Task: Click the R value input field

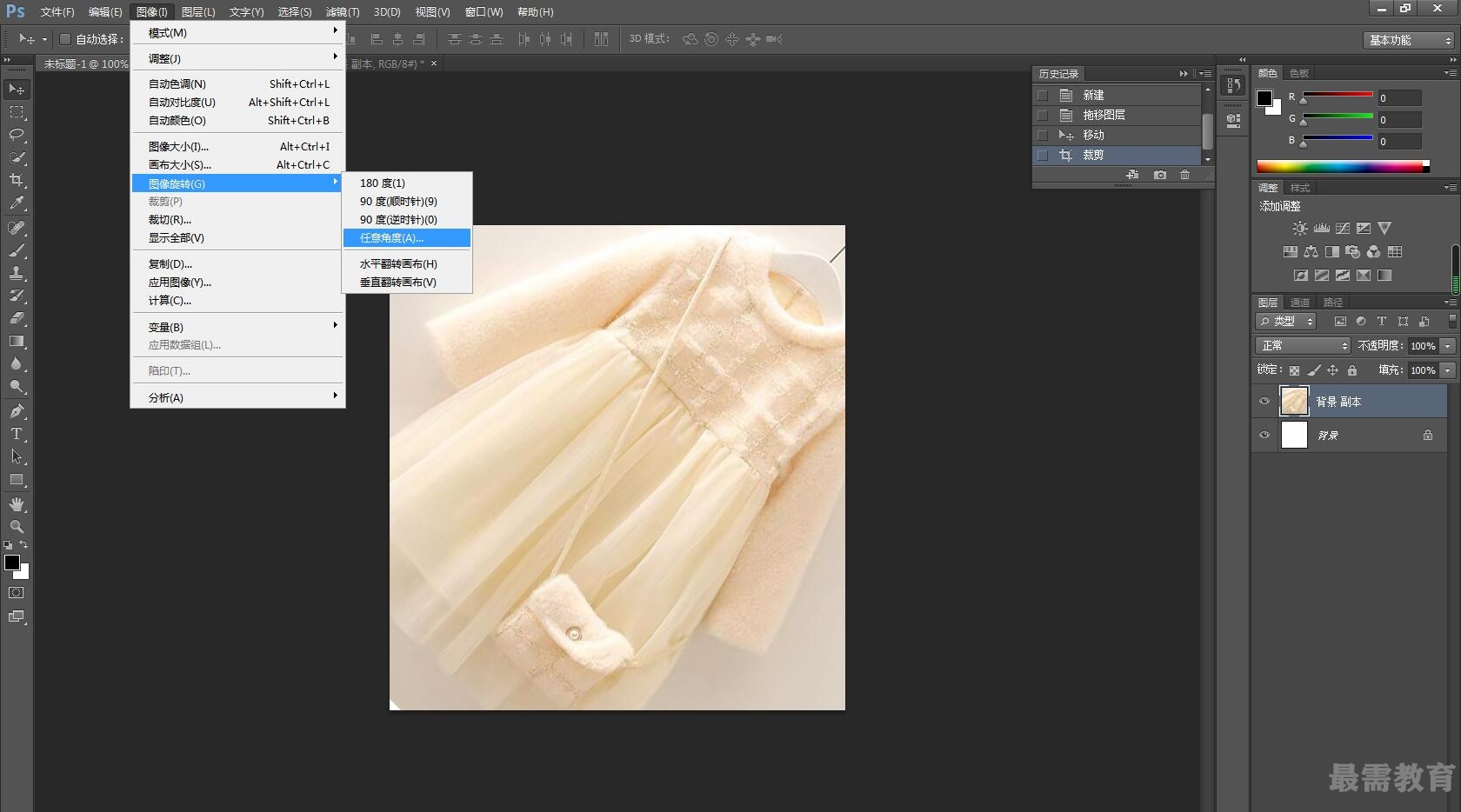Action: [x=1399, y=98]
